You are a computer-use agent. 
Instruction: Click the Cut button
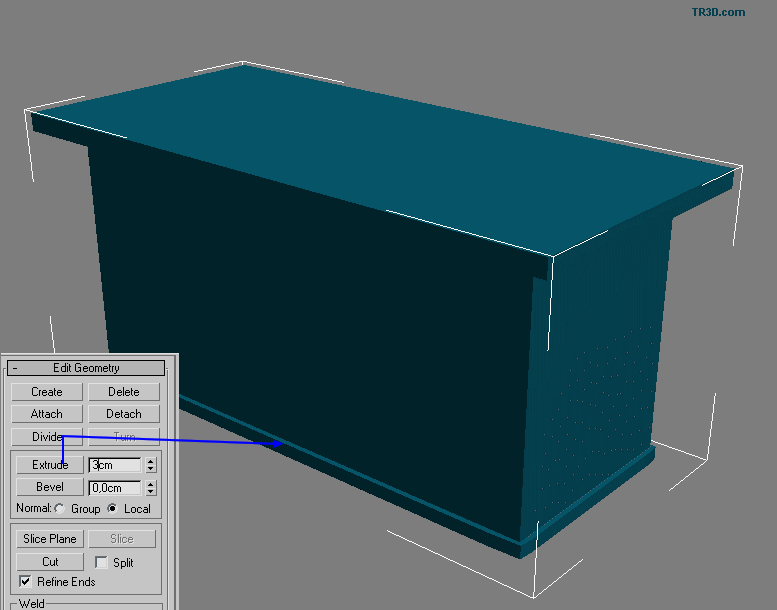pyautogui.click(x=49, y=562)
